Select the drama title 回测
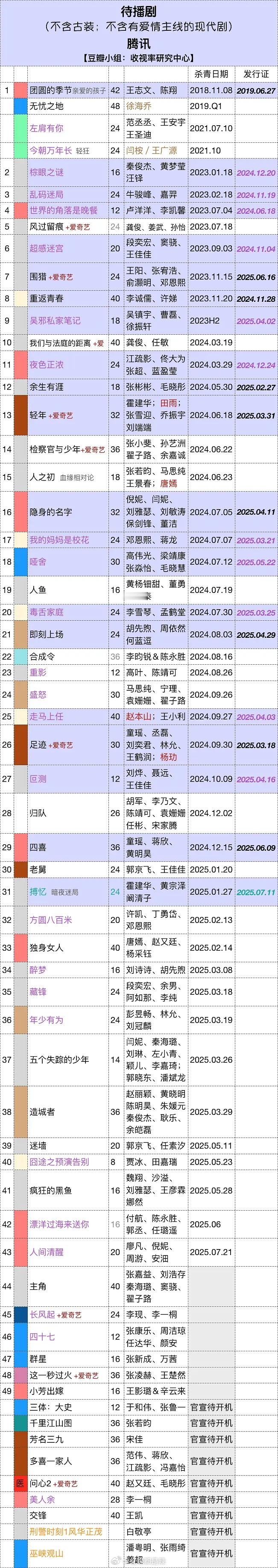Viewport: 278px width, 1568px height. tap(38, 778)
